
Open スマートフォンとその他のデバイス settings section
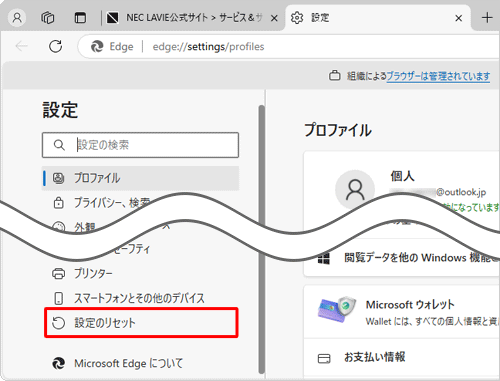pyautogui.click(x=140, y=298)
